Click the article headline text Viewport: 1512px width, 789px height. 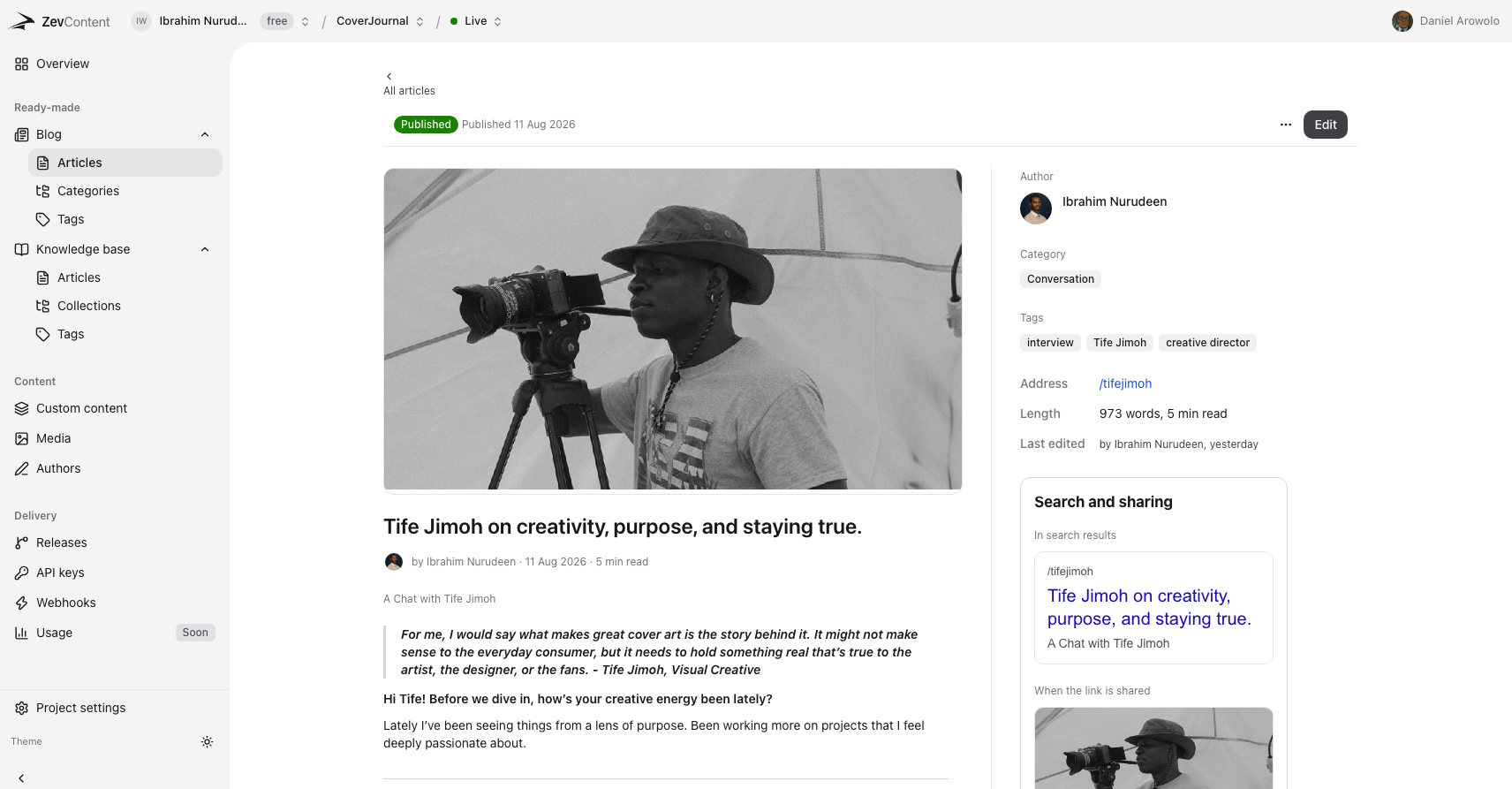(x=623, y=527)
